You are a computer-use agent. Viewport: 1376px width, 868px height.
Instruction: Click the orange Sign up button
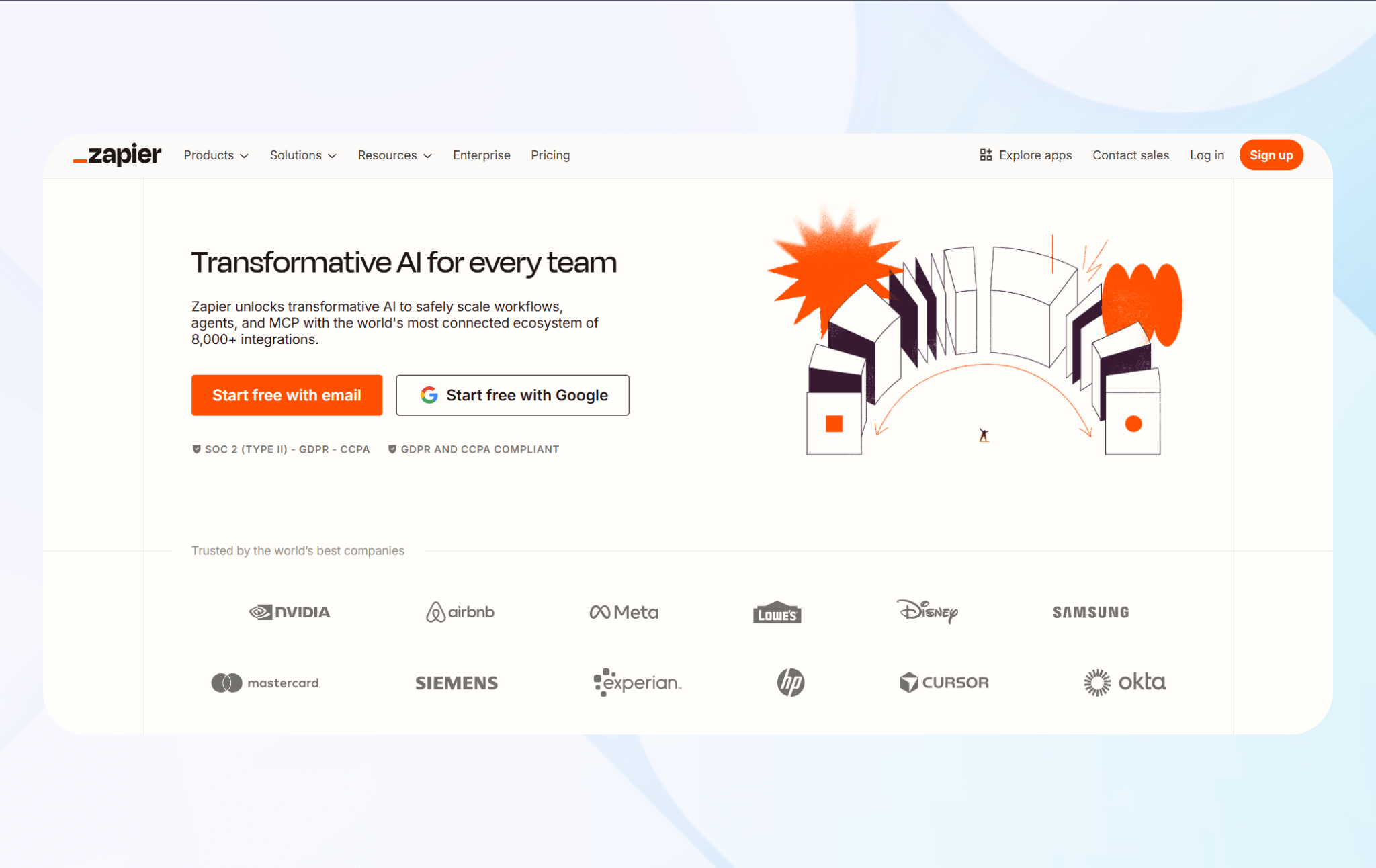tap(1271, 155)
